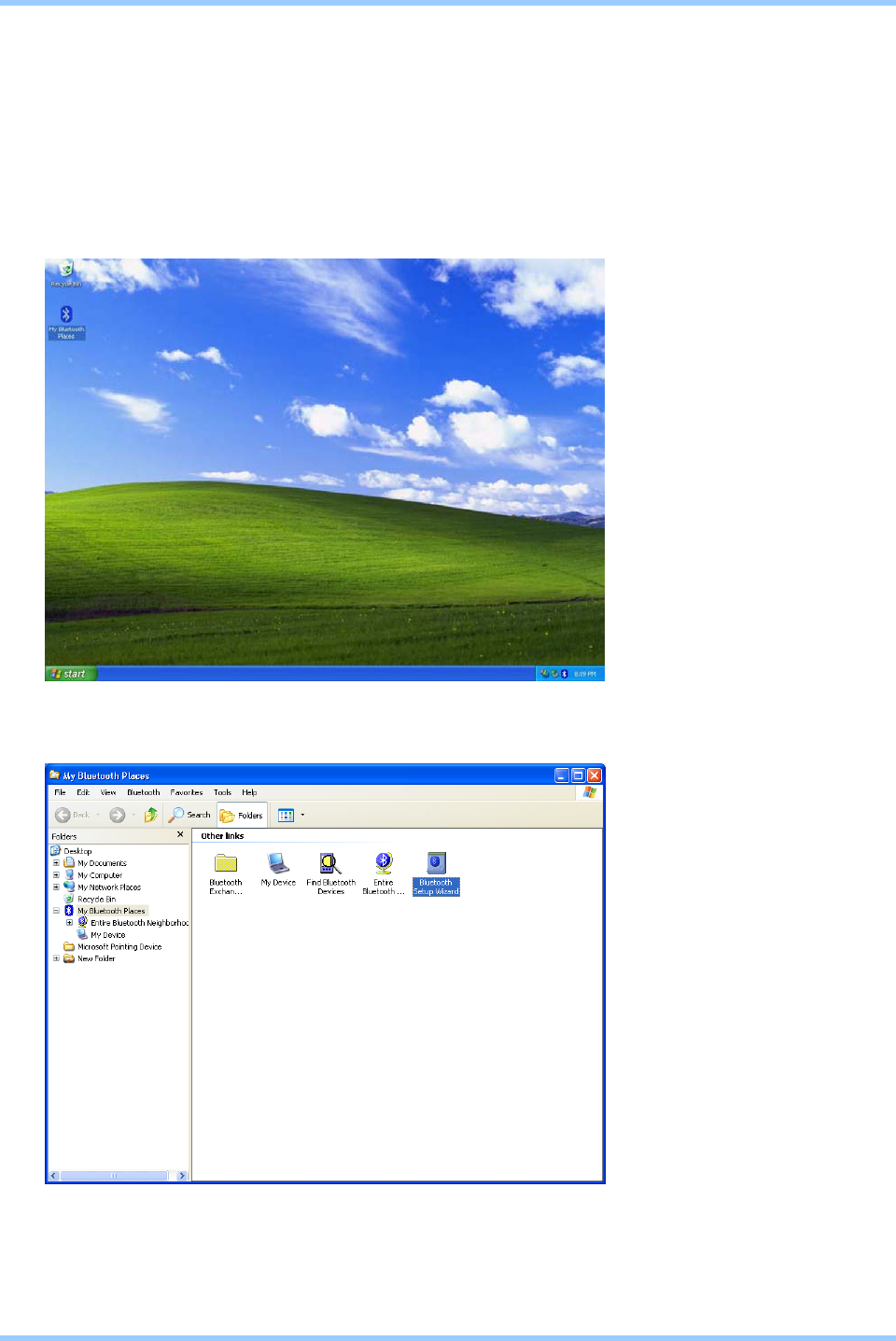Open the Bluetooth menu
896x1341 pixels.
[x=144, y=792]
